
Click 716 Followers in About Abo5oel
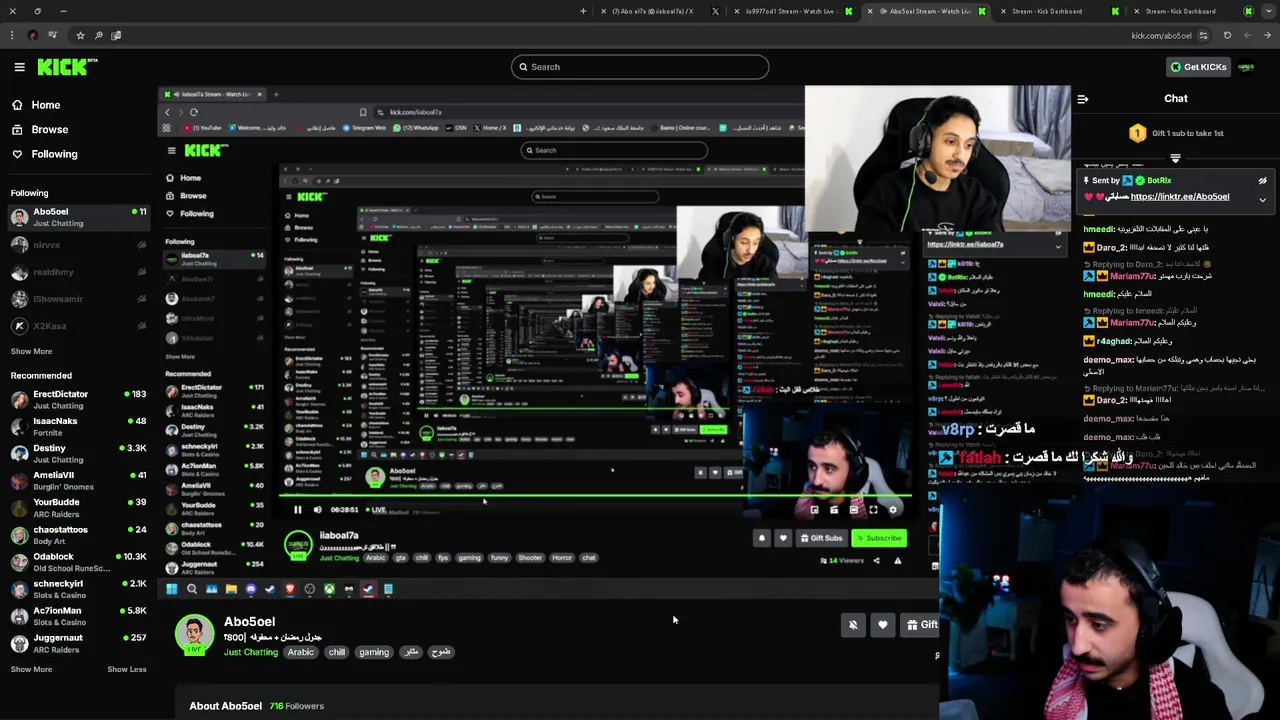pyautogui.click(x=296, y=706)
